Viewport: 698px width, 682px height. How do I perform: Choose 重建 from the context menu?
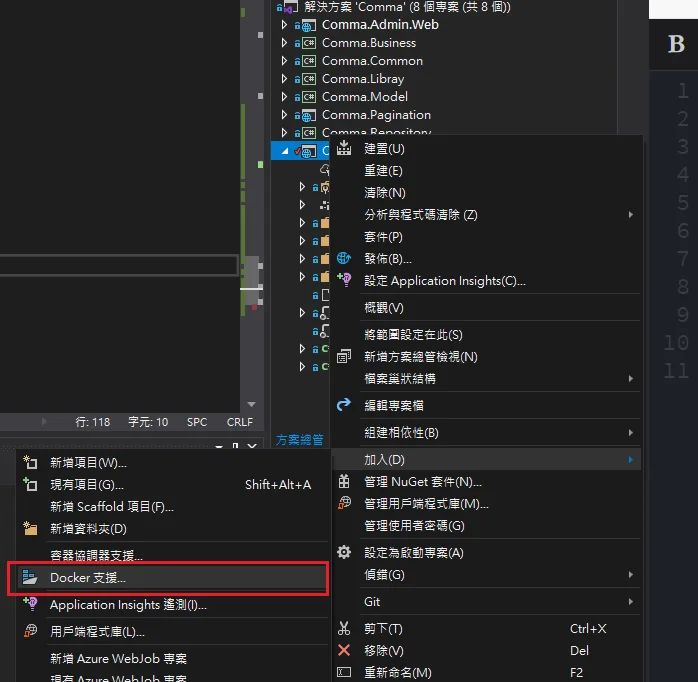(383, 171)
